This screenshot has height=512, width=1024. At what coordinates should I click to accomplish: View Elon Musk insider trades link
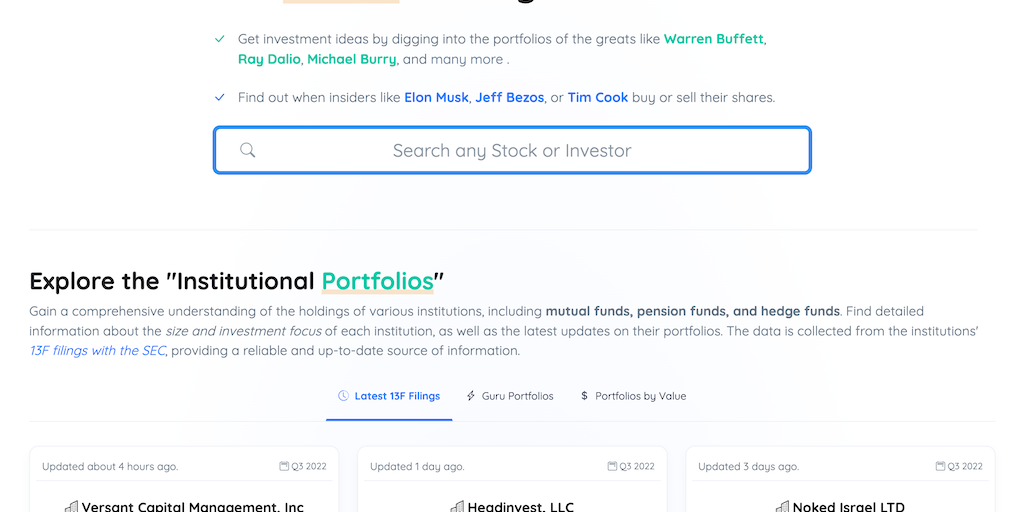click(436, 97)
